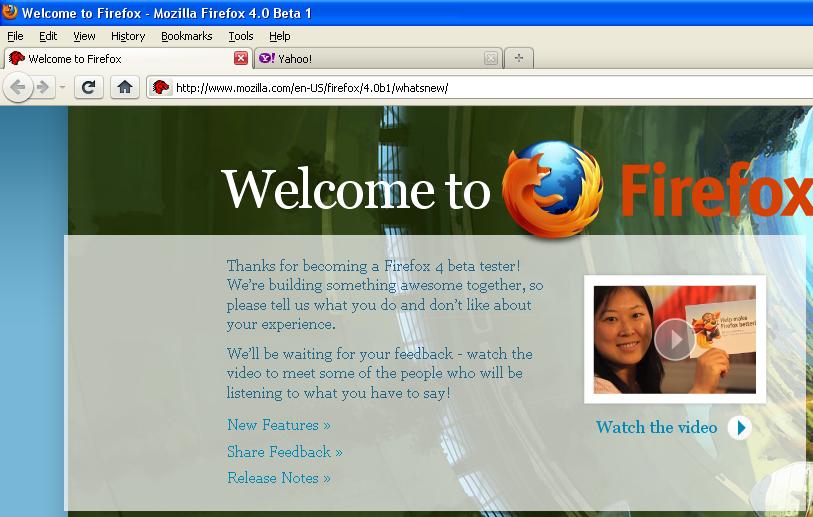Open a new tab with plus button

tap(518, 58)
